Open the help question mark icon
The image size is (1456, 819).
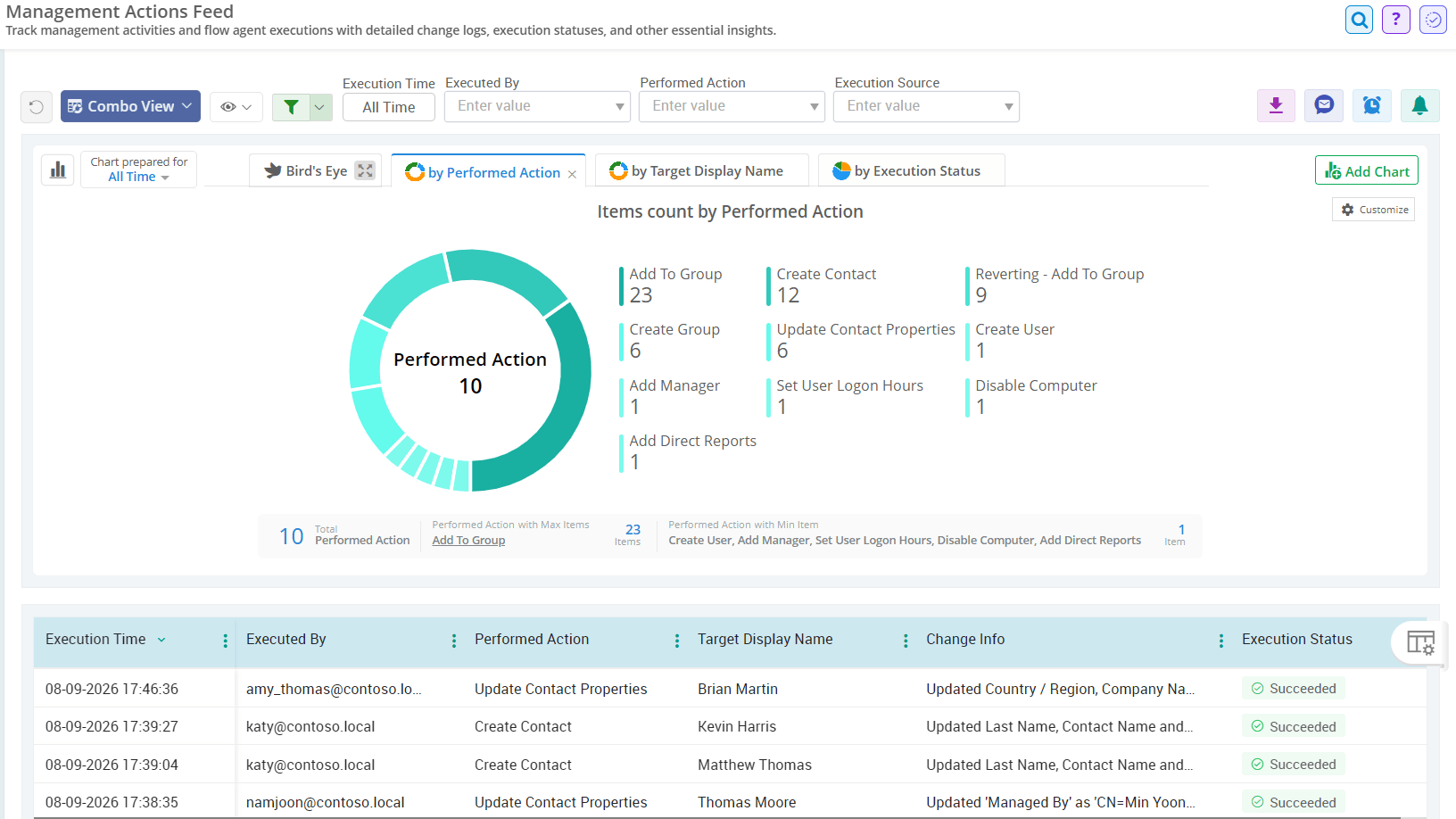pos(1395,20)
